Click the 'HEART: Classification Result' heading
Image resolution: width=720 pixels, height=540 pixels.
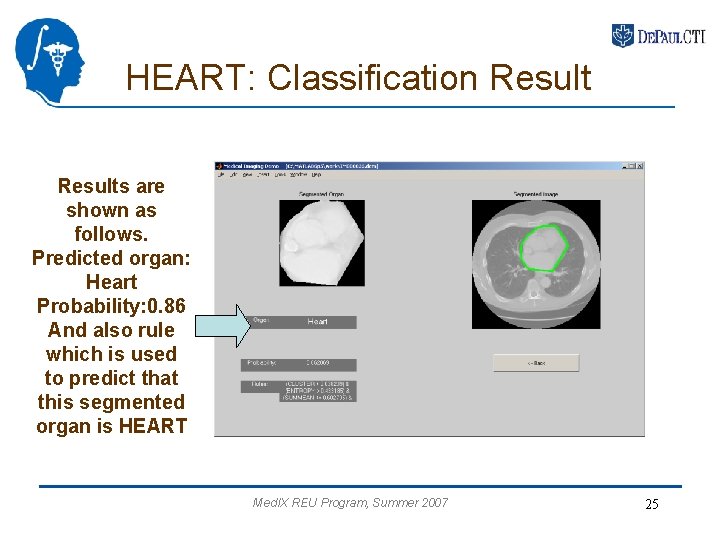[x=359, y=77]
